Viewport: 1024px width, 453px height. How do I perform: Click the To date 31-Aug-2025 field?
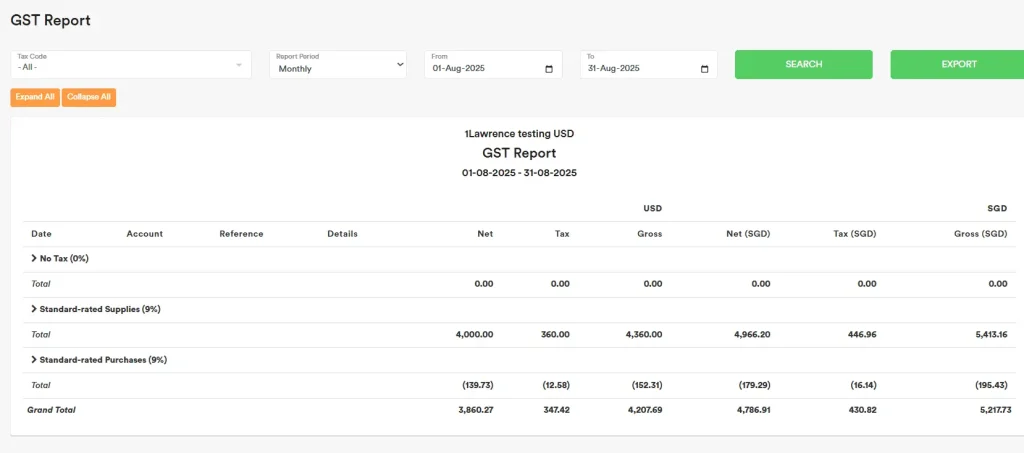pos(648,65)
